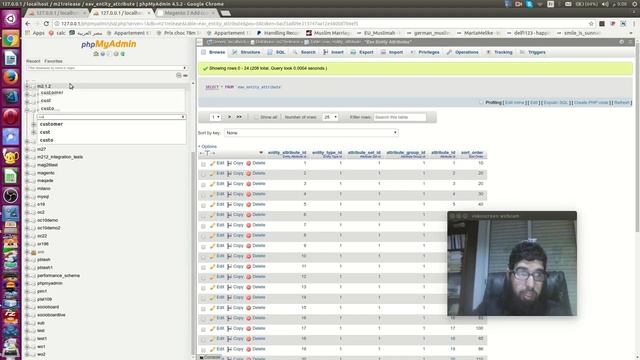Sort by the sort_order column header
Image resolution: width=640 pixels, height=360 pixels.
coord(472,152)
